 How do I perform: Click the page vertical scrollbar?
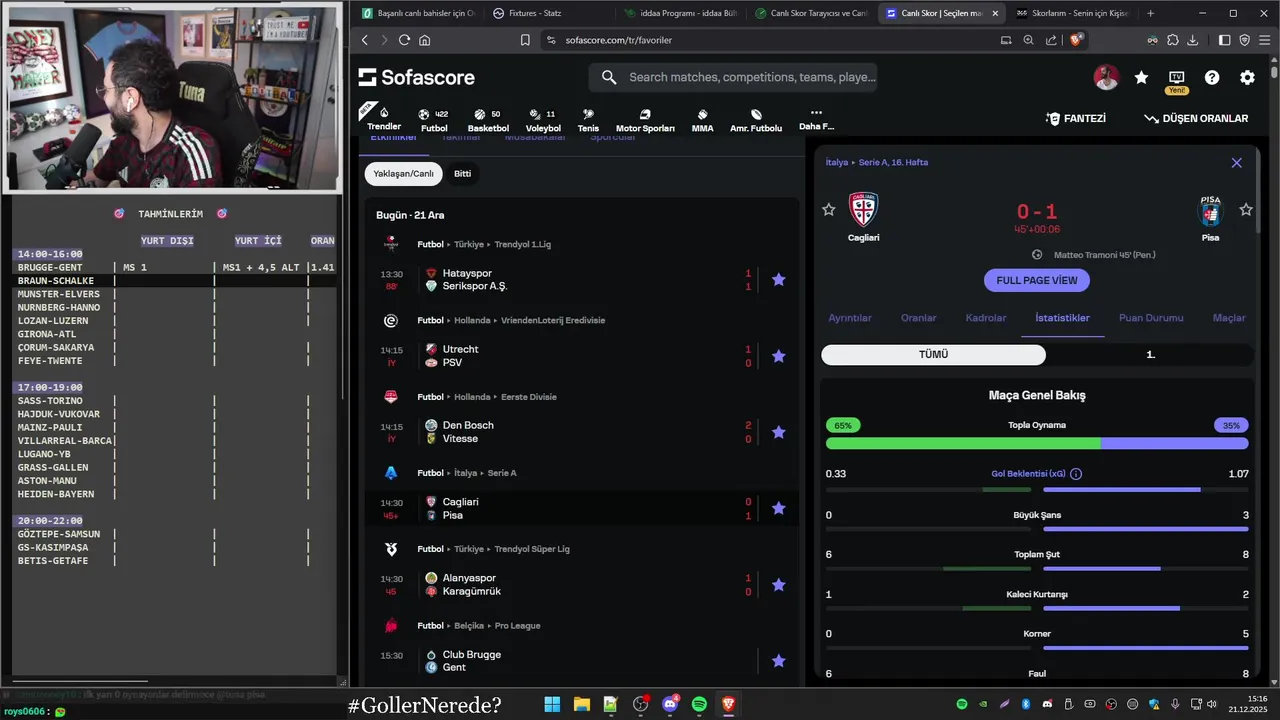pyautogui.click(x=1274, y=72)
